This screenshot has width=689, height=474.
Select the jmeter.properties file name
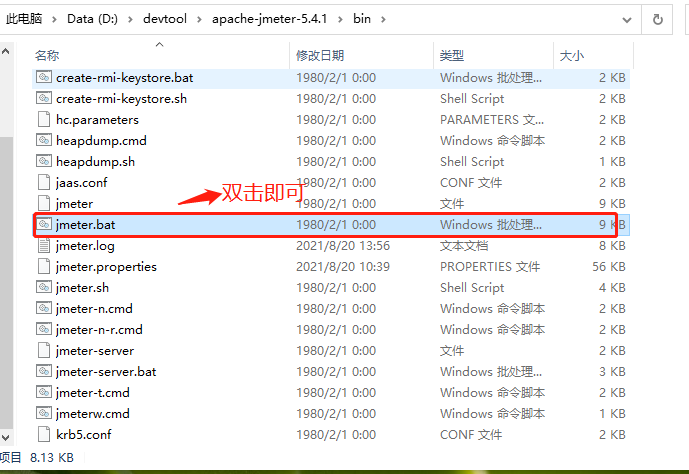tap(106, 267)
